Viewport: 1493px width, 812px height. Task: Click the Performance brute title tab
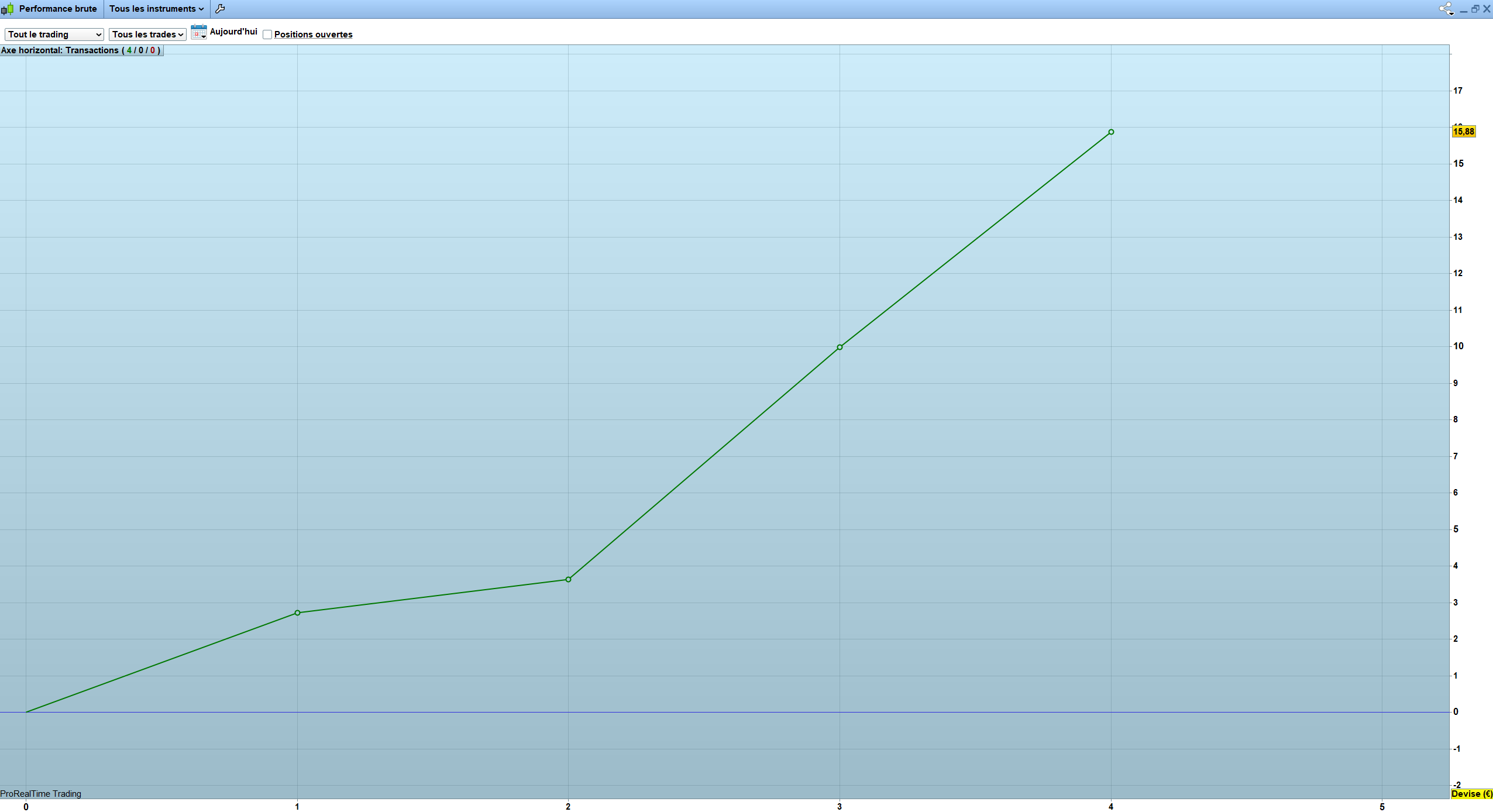57,9
